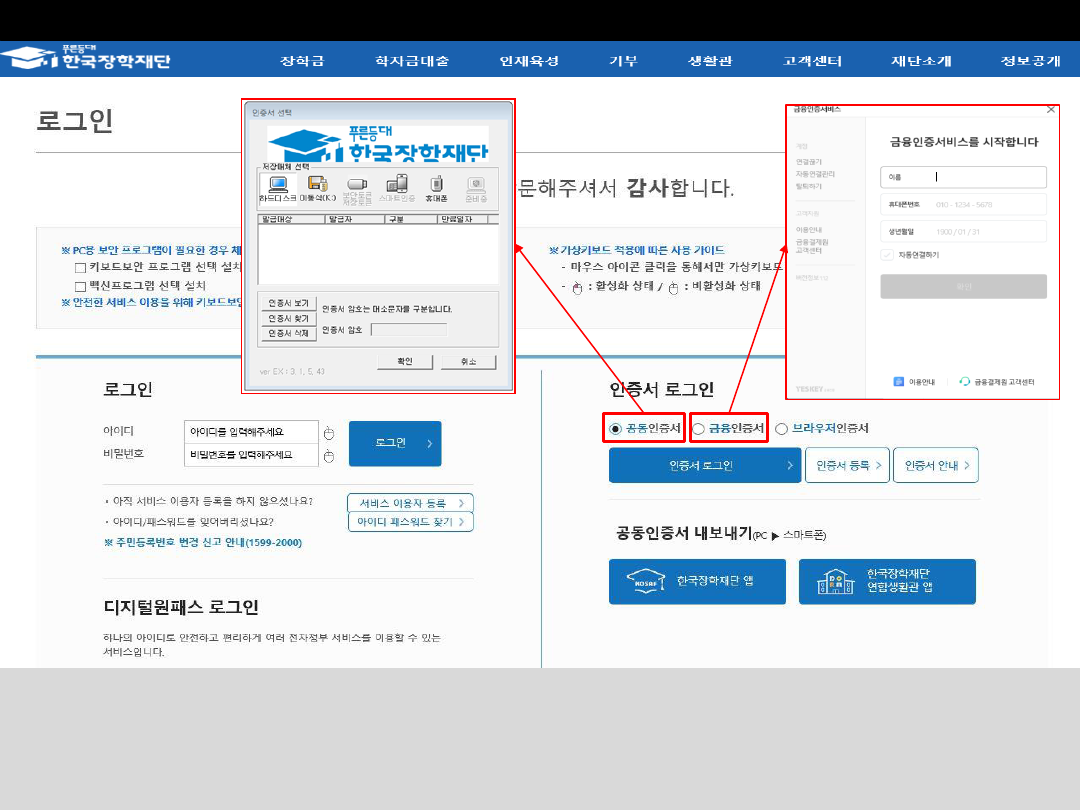Click 확인 in 인증서 선택 dialog

405,362
